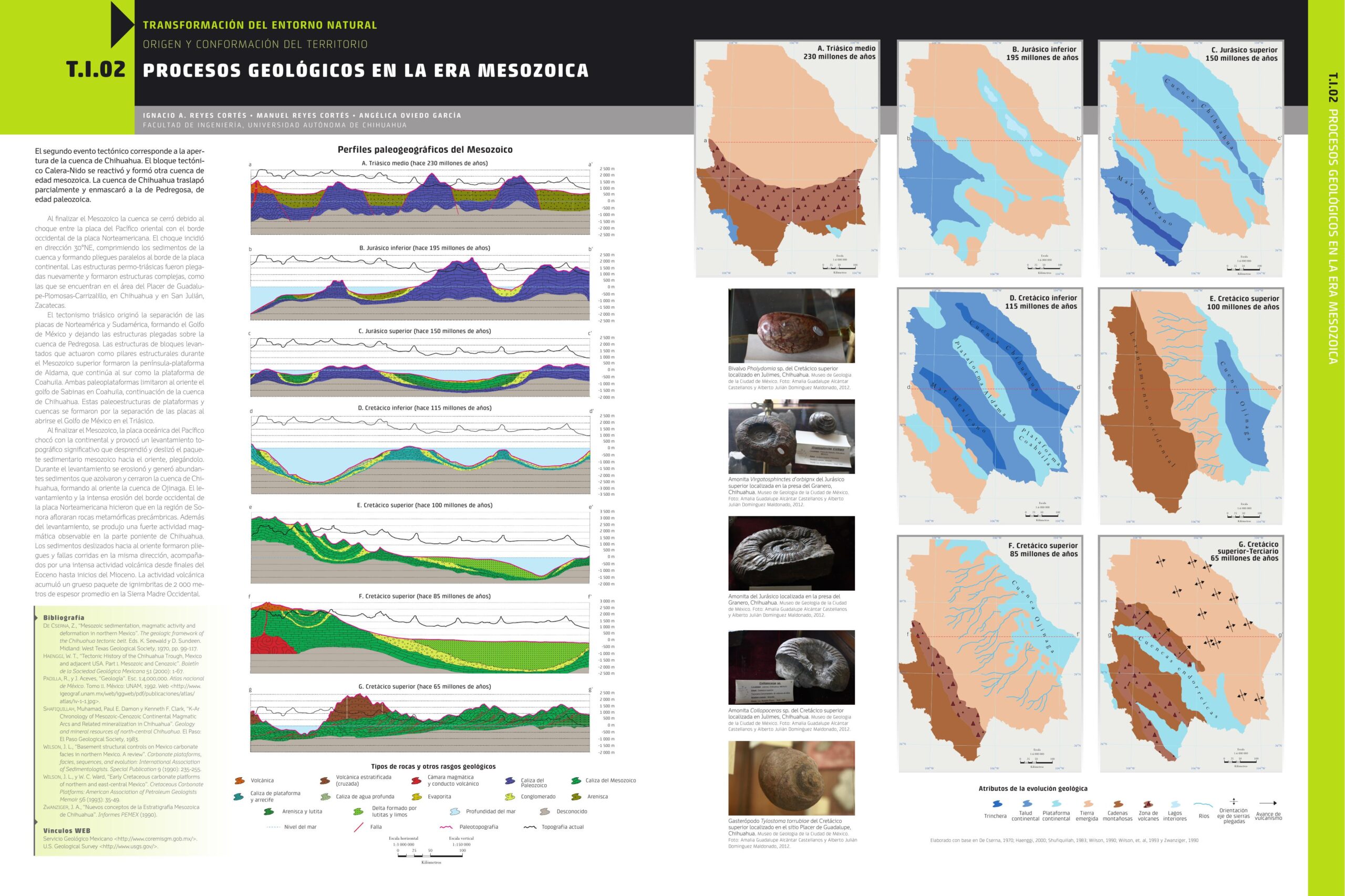
Task: Open map E. Cretácico superior 100 millones
Action: pos(1191,407)
